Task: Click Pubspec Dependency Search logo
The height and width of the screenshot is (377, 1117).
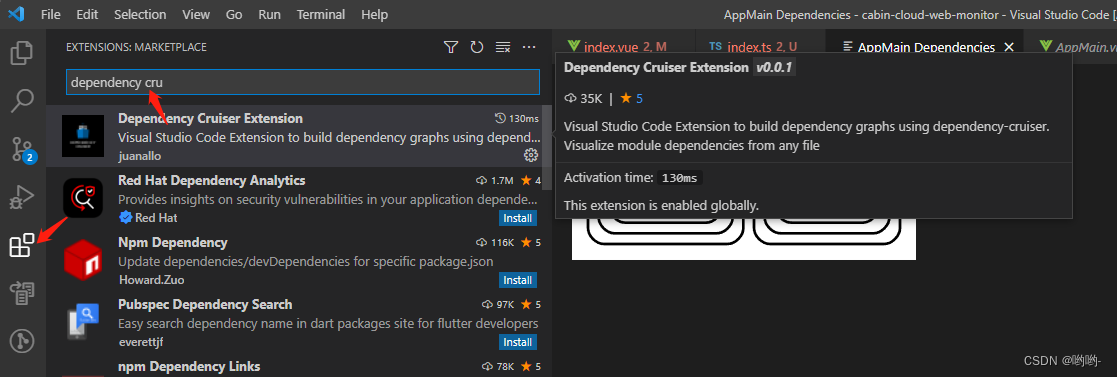Action: (x=83, y=322)
